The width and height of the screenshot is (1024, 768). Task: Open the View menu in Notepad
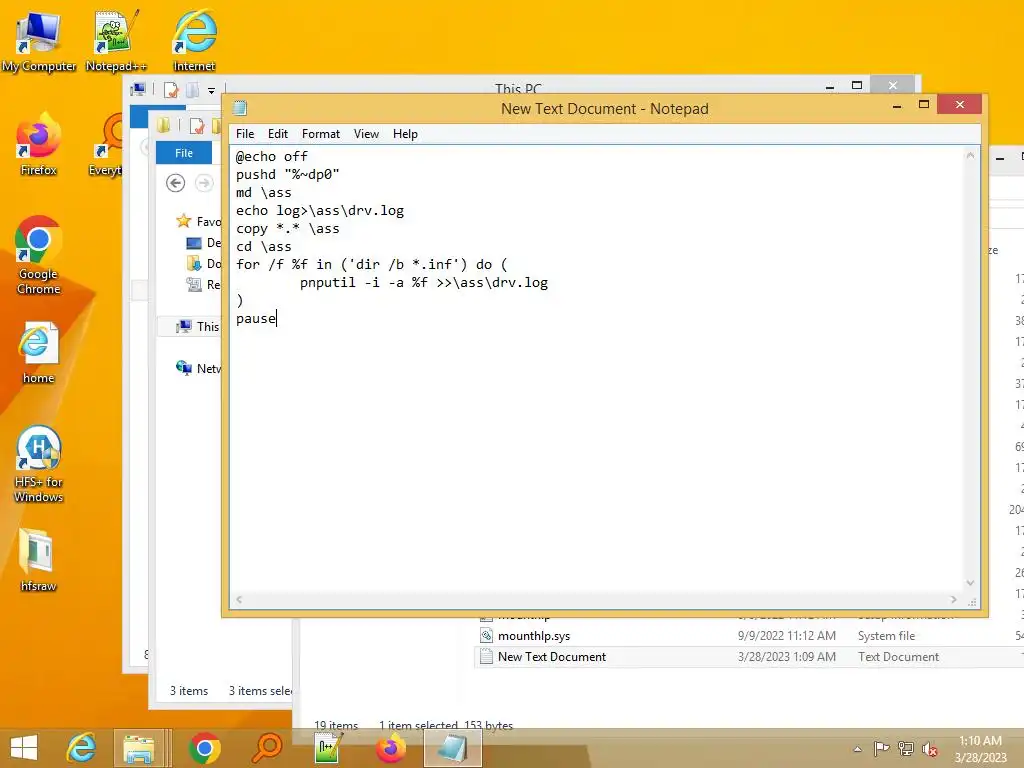coord(366,134)
